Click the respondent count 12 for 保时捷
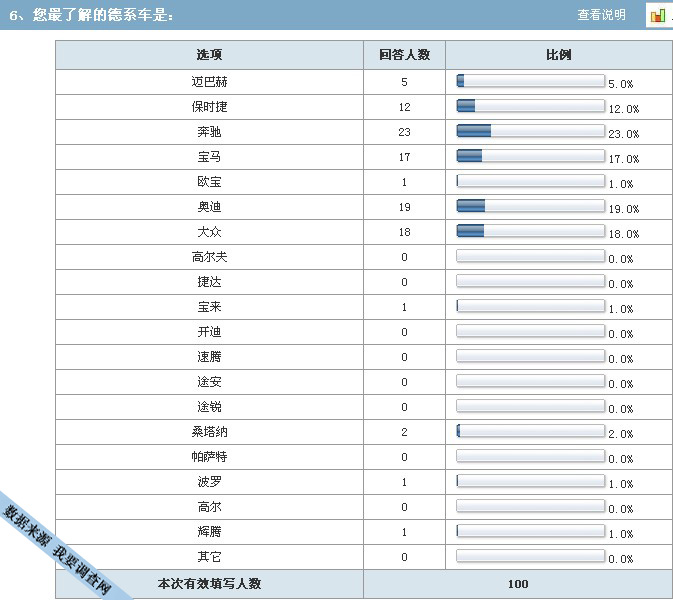The image size is (673, 600). [404, 107]
